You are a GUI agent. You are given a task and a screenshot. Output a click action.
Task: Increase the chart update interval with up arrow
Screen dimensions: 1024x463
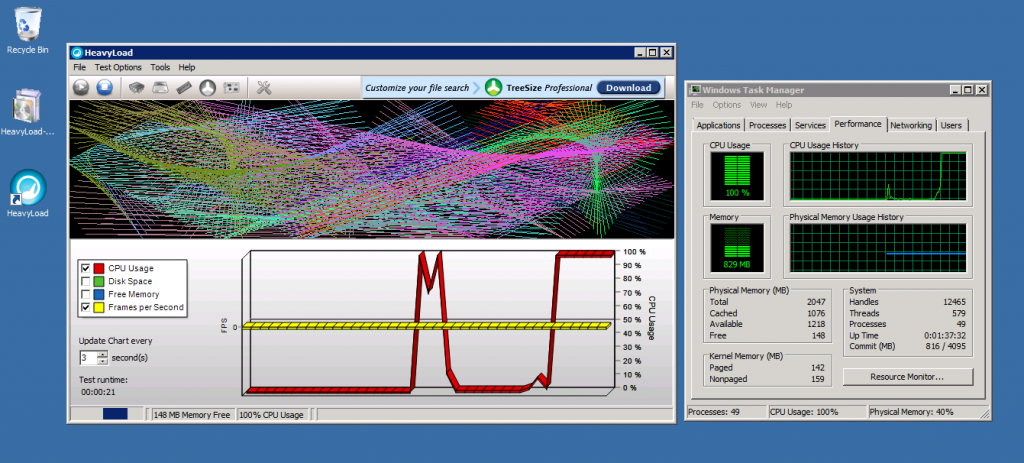pos(103,355)
